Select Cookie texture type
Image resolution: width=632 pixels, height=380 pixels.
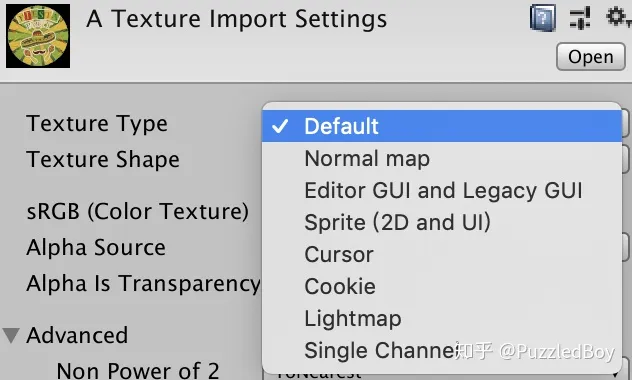442,287
